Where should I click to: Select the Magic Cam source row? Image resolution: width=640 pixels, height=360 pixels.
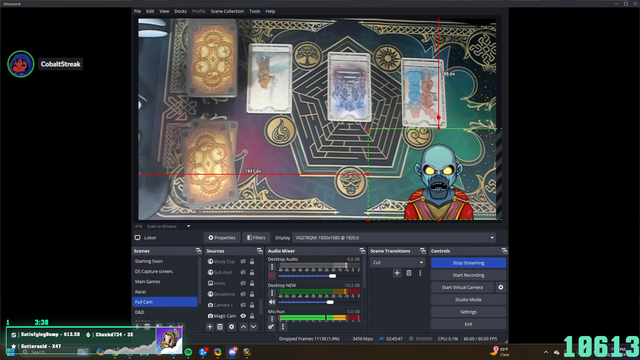point(231,316)
